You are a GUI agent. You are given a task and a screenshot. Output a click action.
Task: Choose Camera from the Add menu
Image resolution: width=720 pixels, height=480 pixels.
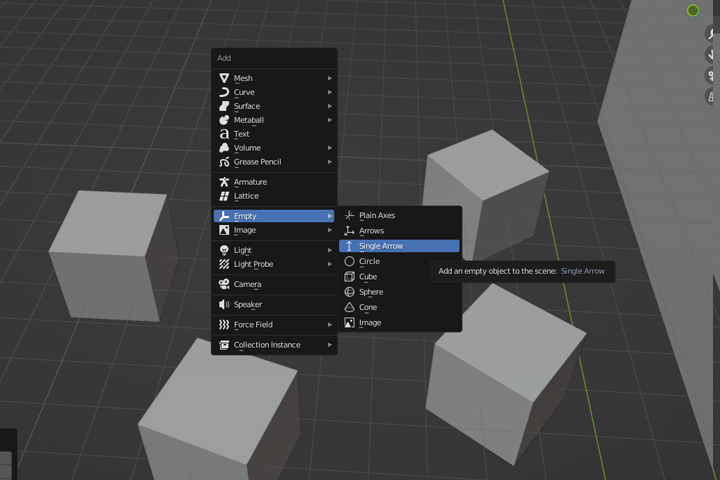pyautogui.click(x=274, y=284)
